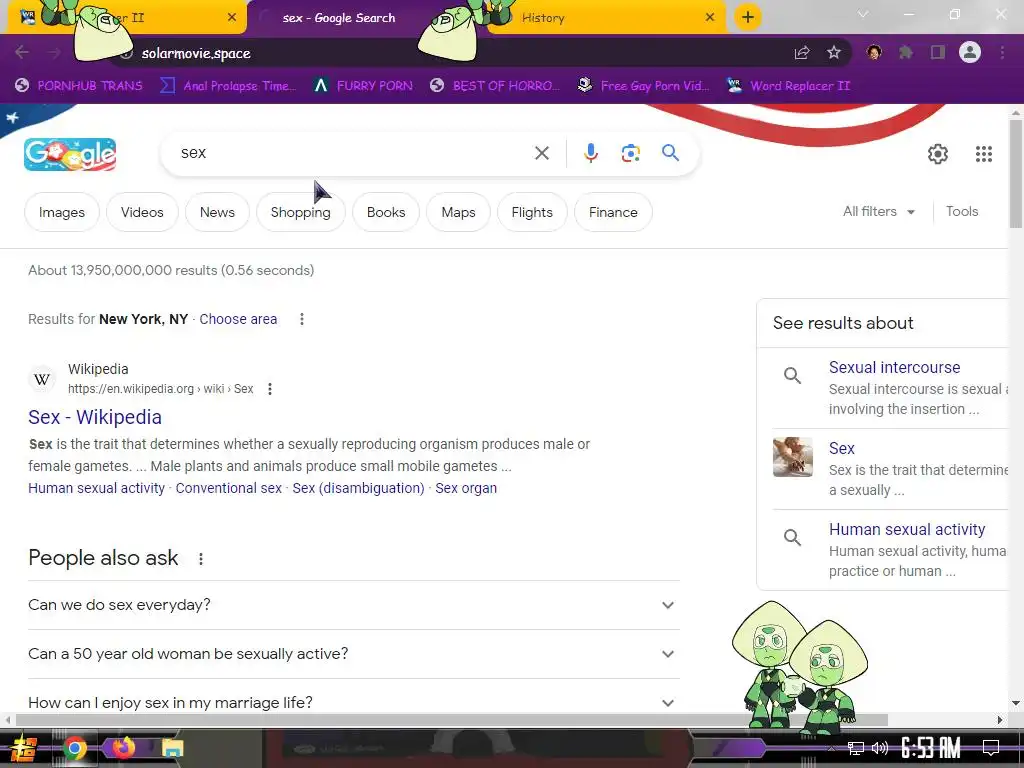Open the Google apps grid

984,153
